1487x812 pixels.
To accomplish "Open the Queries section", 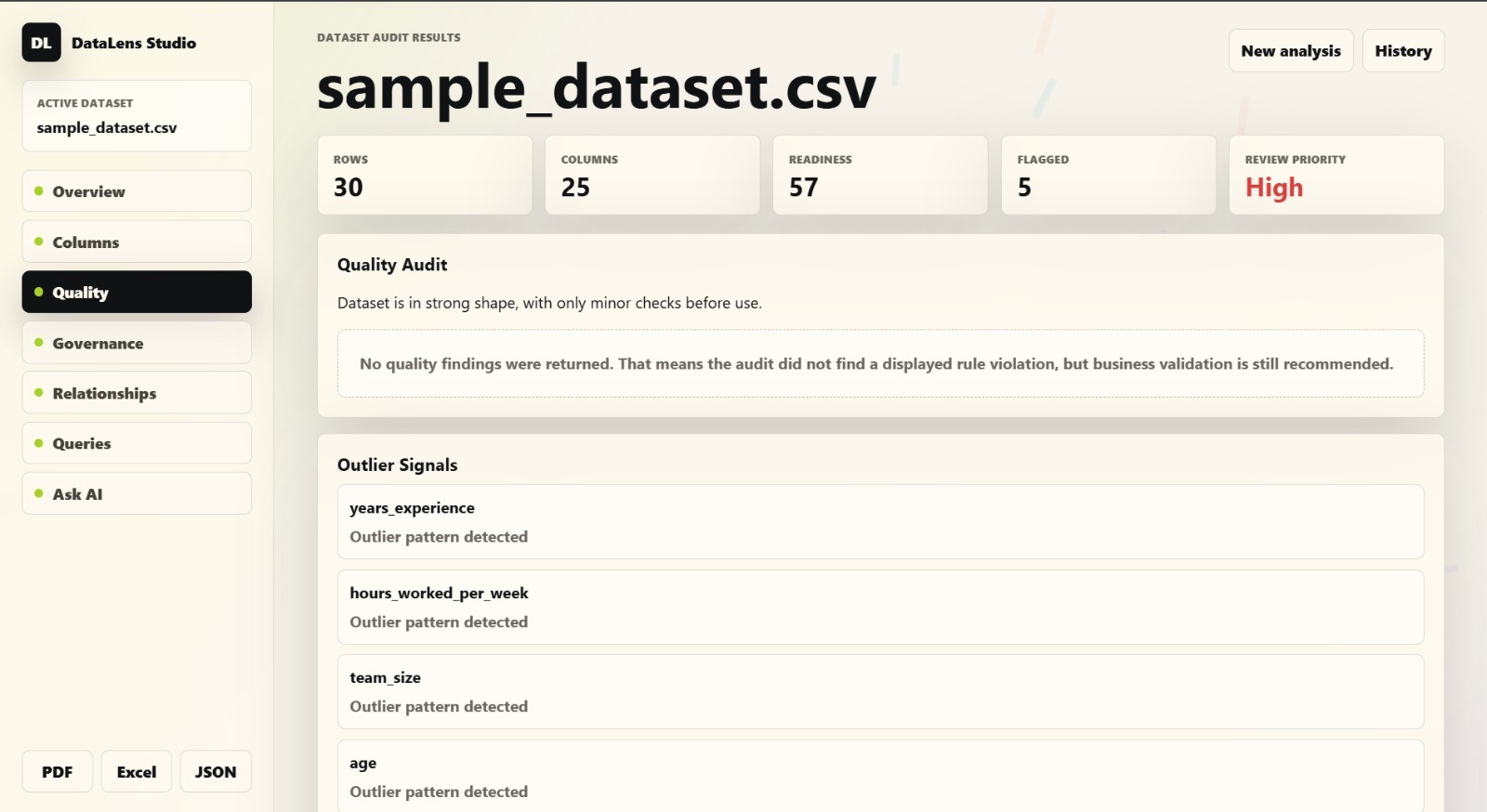I will point(137,443).
